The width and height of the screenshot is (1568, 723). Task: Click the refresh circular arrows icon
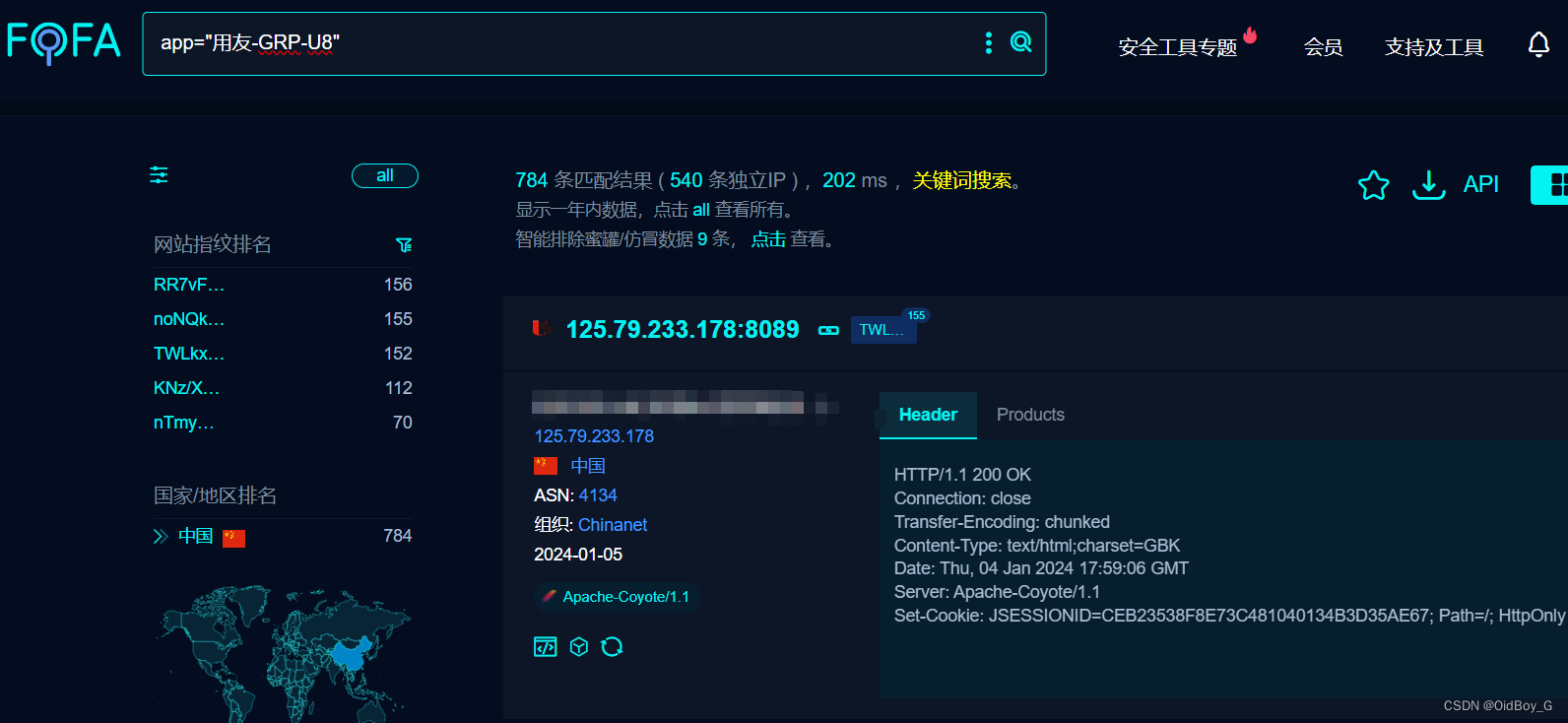point(612,646)
